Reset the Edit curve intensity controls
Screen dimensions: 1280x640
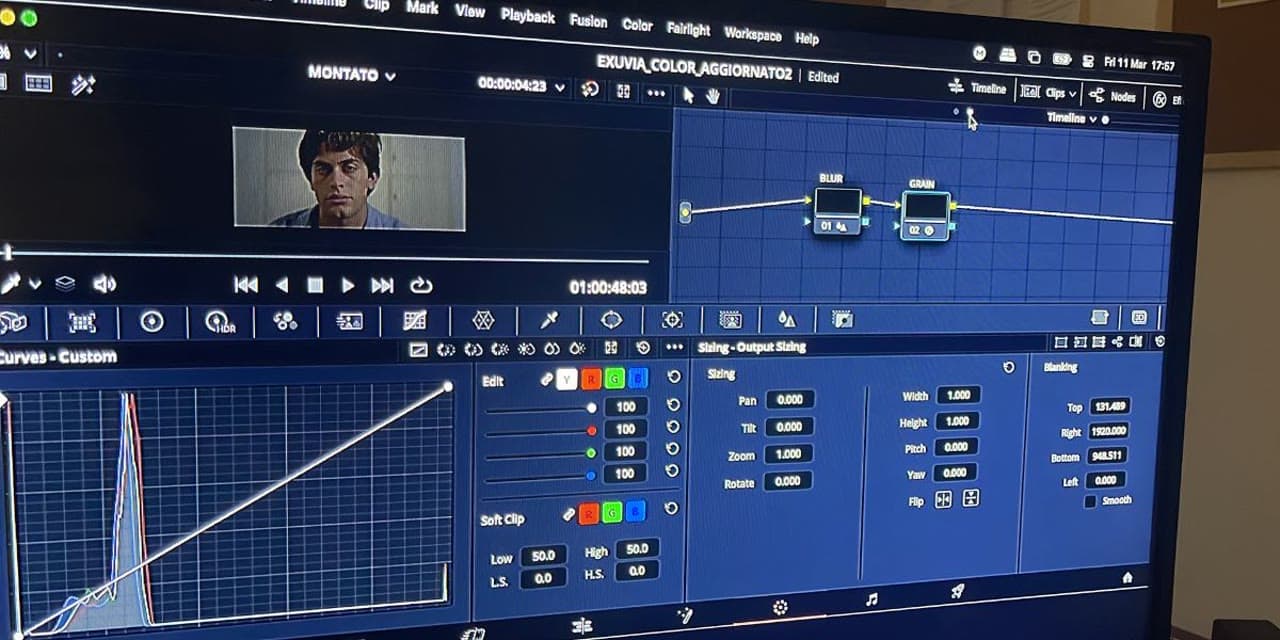click(674, 377)
